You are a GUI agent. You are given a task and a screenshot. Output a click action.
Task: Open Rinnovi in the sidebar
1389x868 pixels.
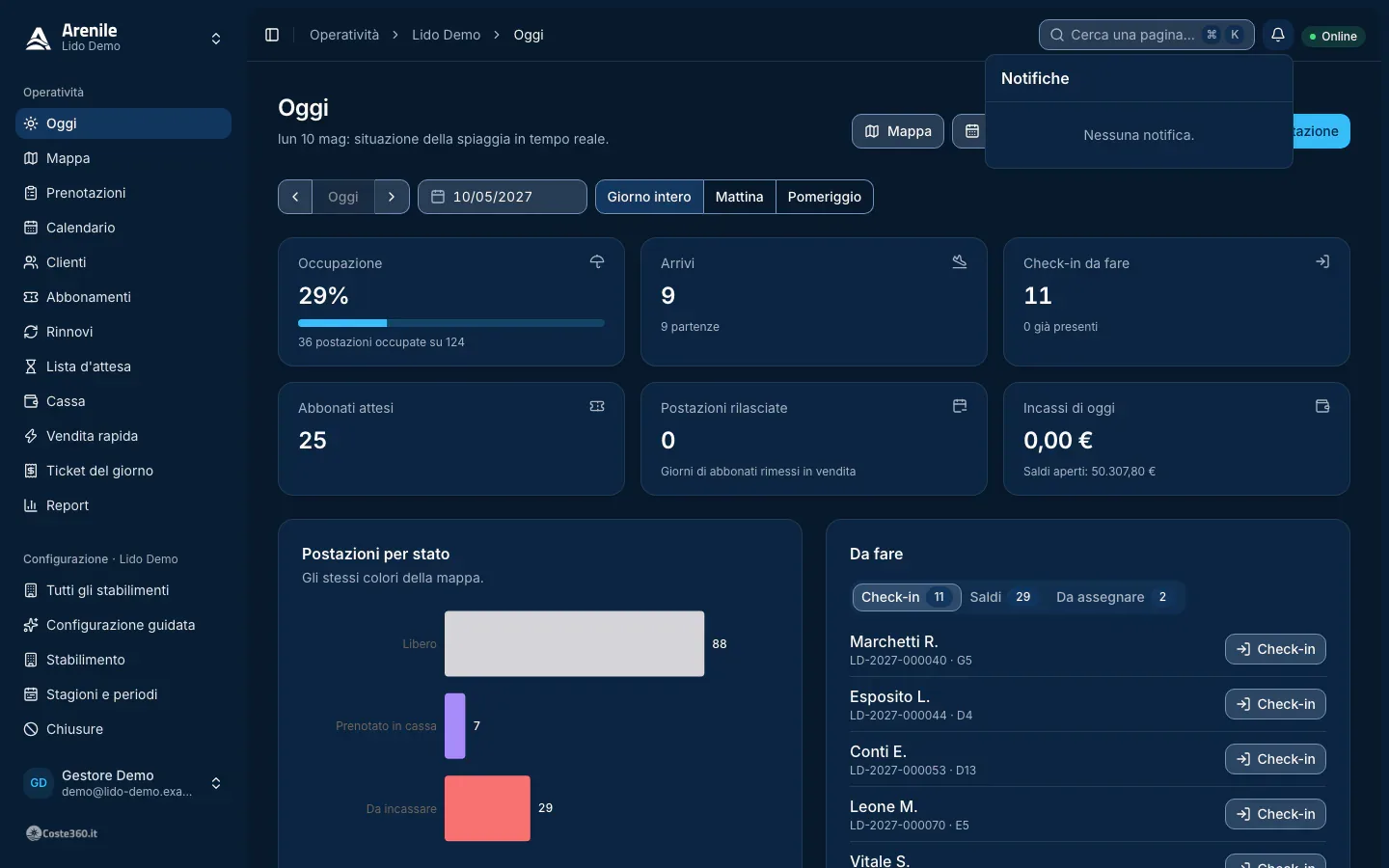point(123,332)
